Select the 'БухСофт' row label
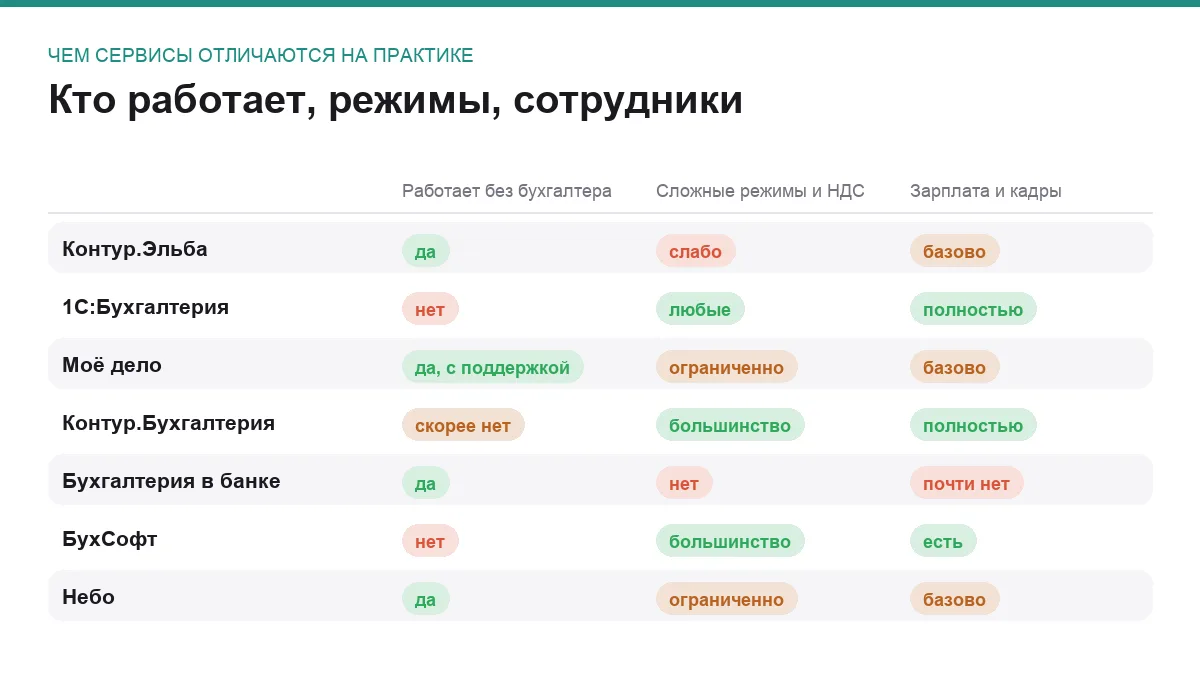This screenshot has height=676, width=1200. (x=110, y=539)
